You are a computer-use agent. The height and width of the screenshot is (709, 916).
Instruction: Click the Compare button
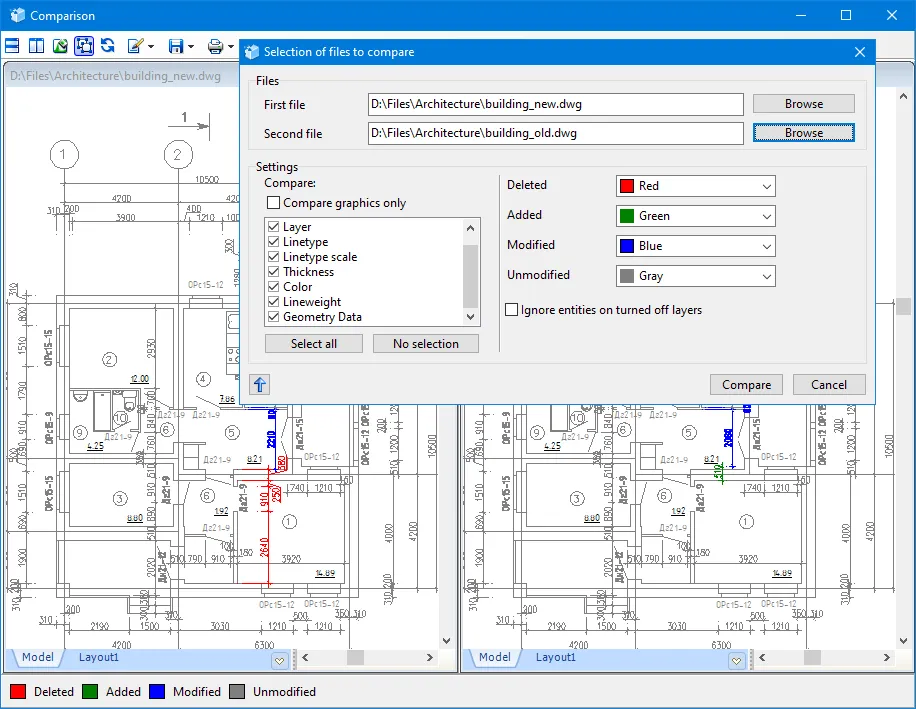(x=746, y=384)
